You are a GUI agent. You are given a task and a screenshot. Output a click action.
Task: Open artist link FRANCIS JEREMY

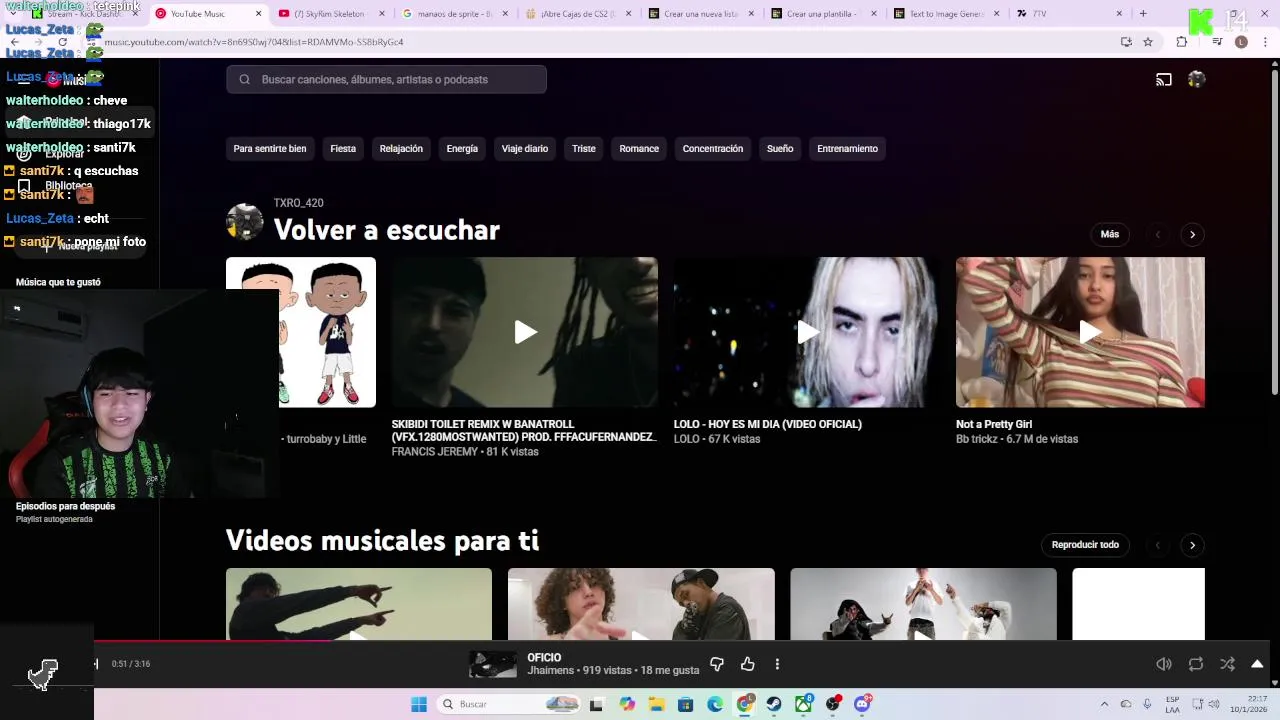434,452
